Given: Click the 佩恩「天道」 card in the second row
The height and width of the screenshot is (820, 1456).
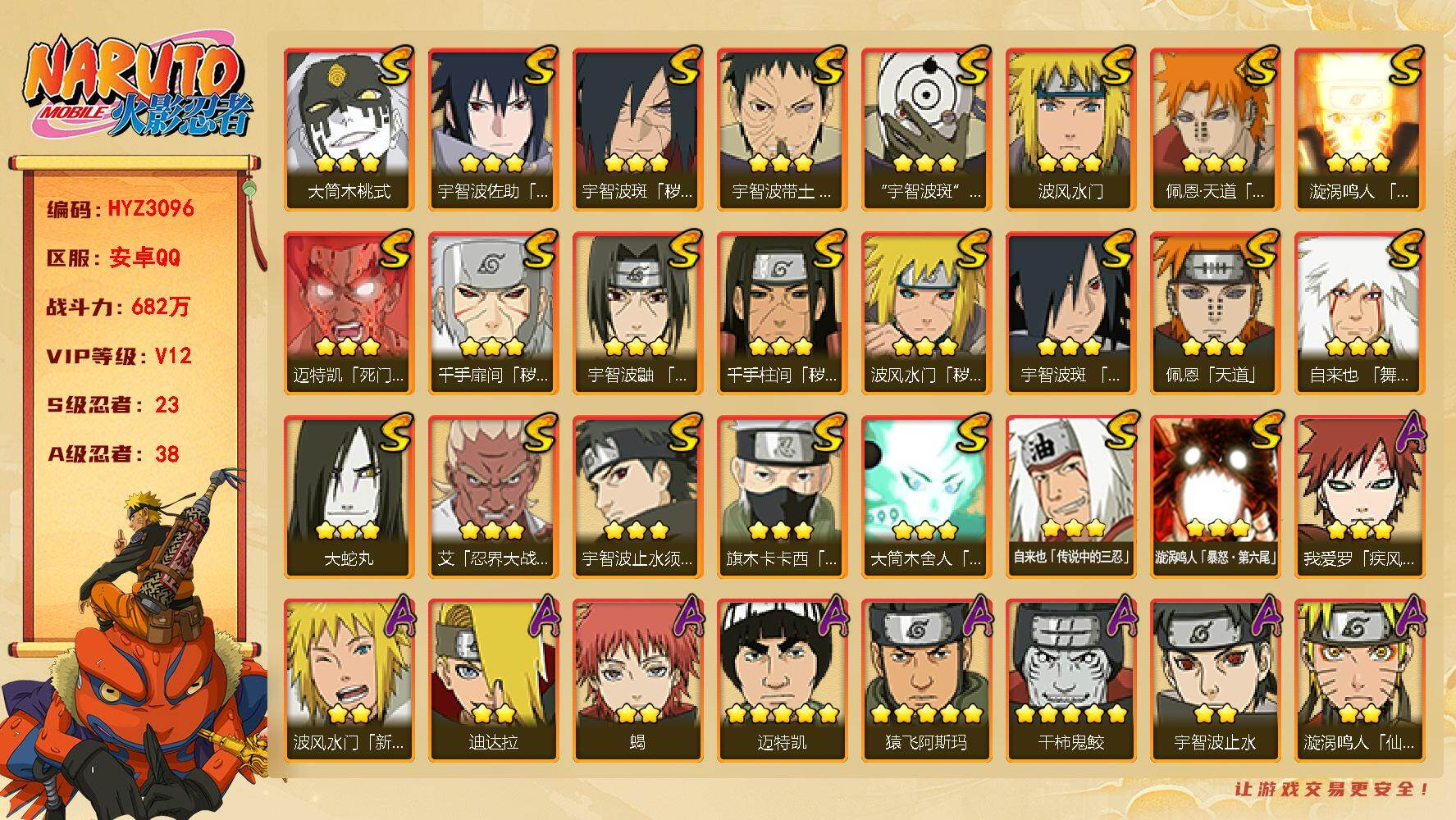Looking at the screenshot, I should click(x=1215, y=312).
